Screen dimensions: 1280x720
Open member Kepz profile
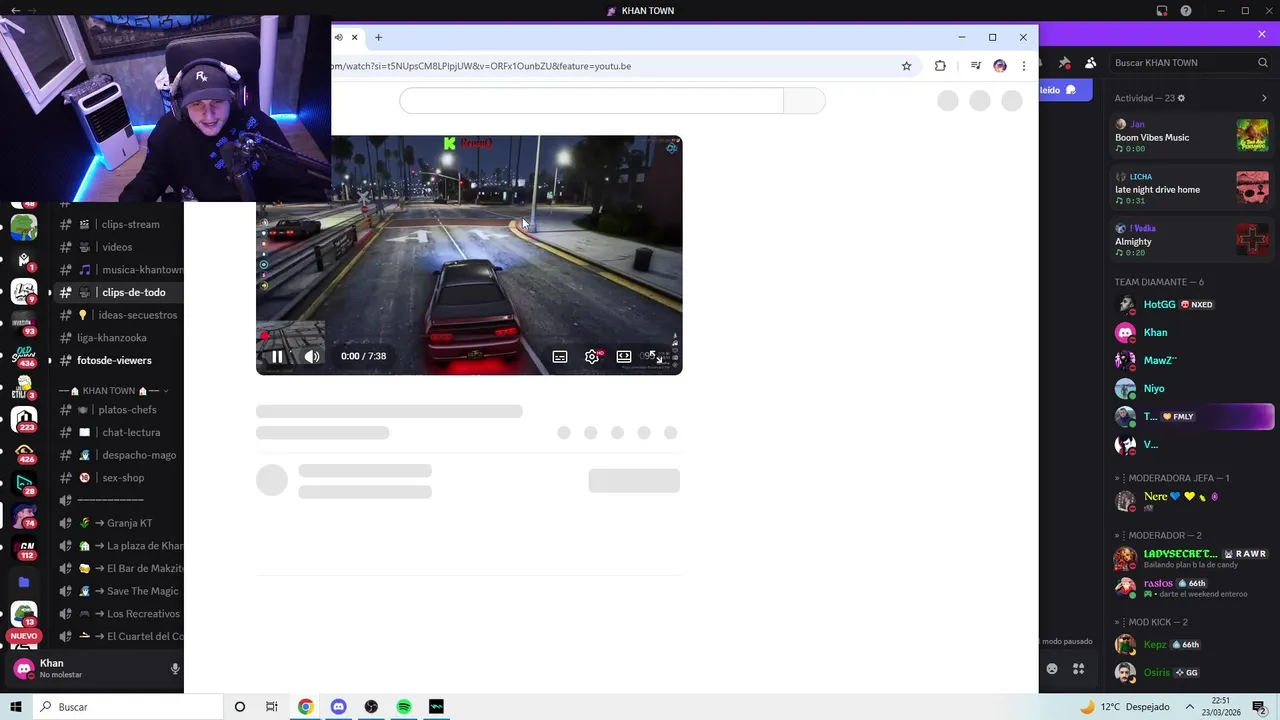point(1192,644)
